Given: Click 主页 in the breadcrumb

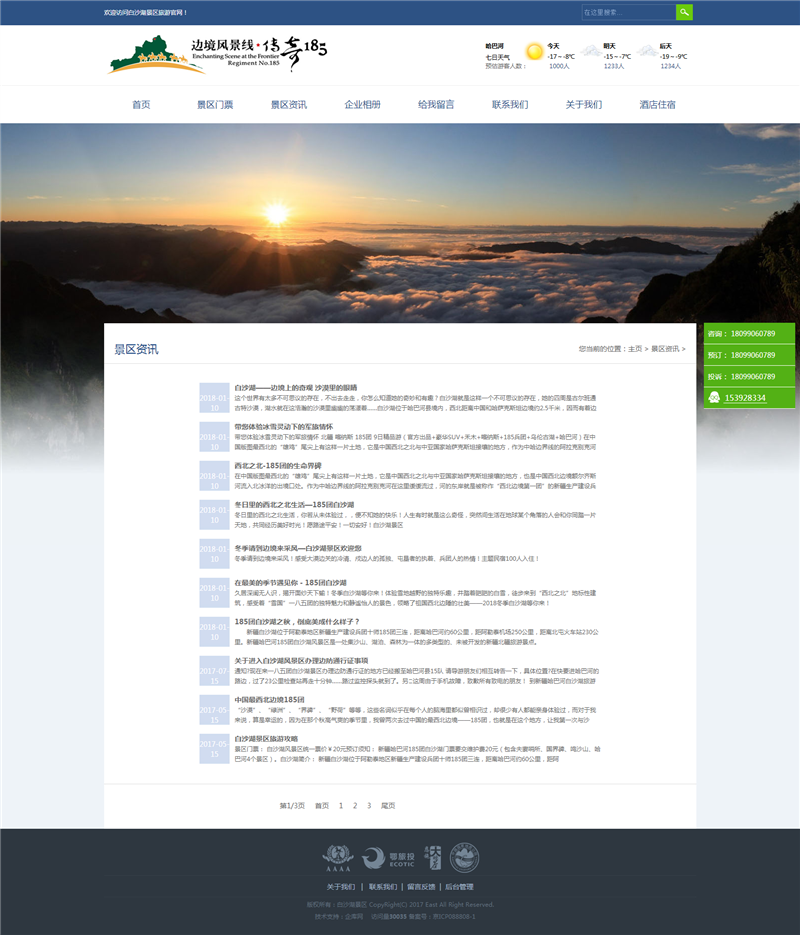Looking at the screenshot, I should coord(635,349).
